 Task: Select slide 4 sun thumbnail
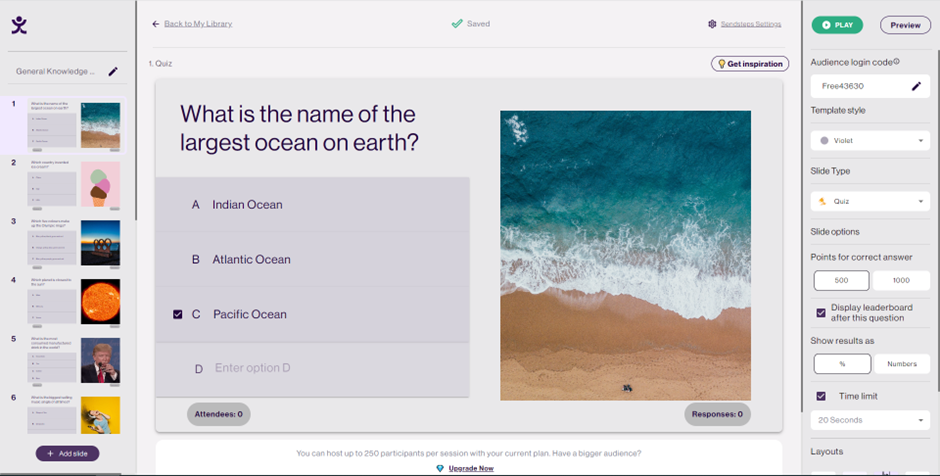[x=100, y=302]
